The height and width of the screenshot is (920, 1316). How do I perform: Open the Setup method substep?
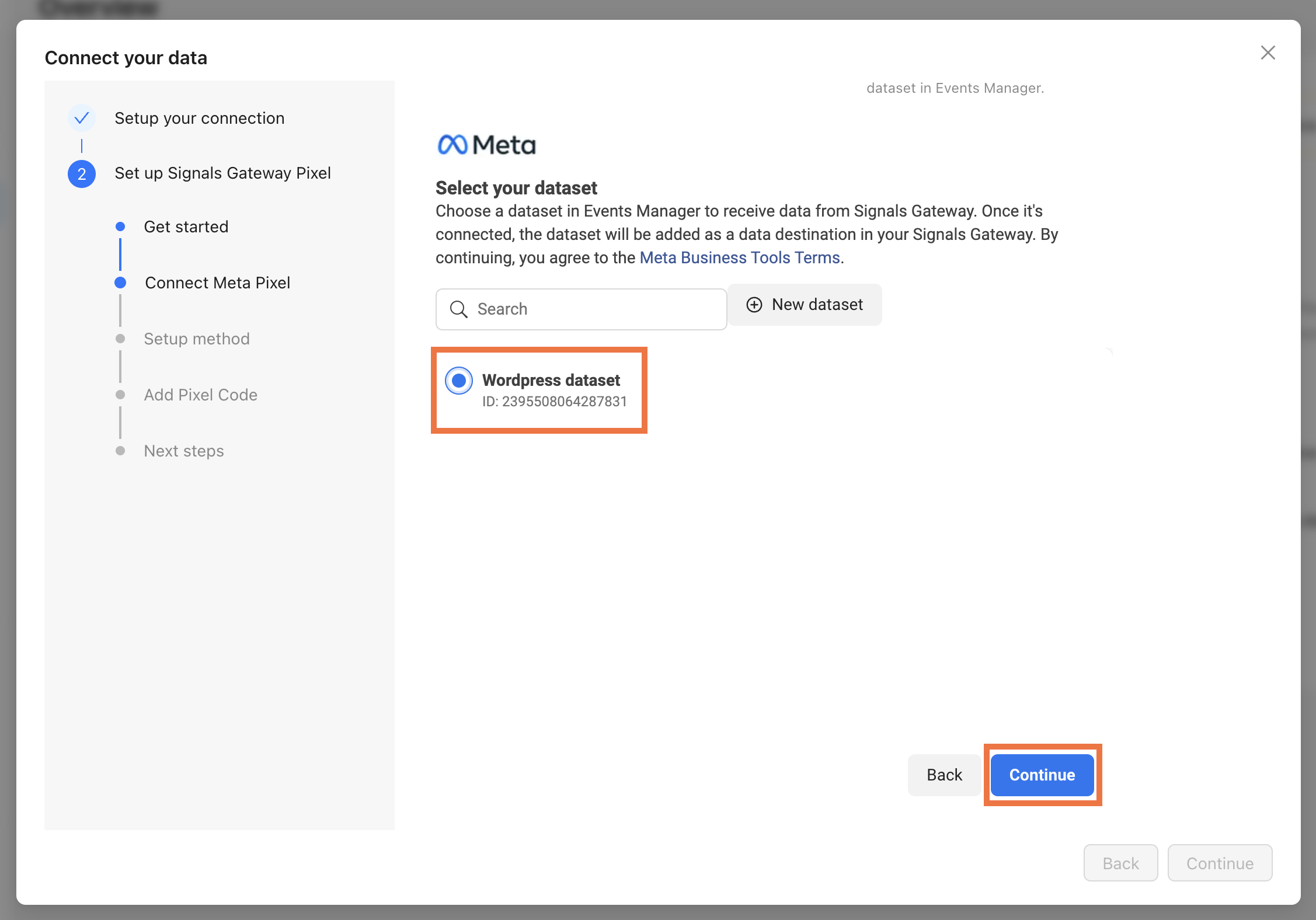[x=197, y=339]
